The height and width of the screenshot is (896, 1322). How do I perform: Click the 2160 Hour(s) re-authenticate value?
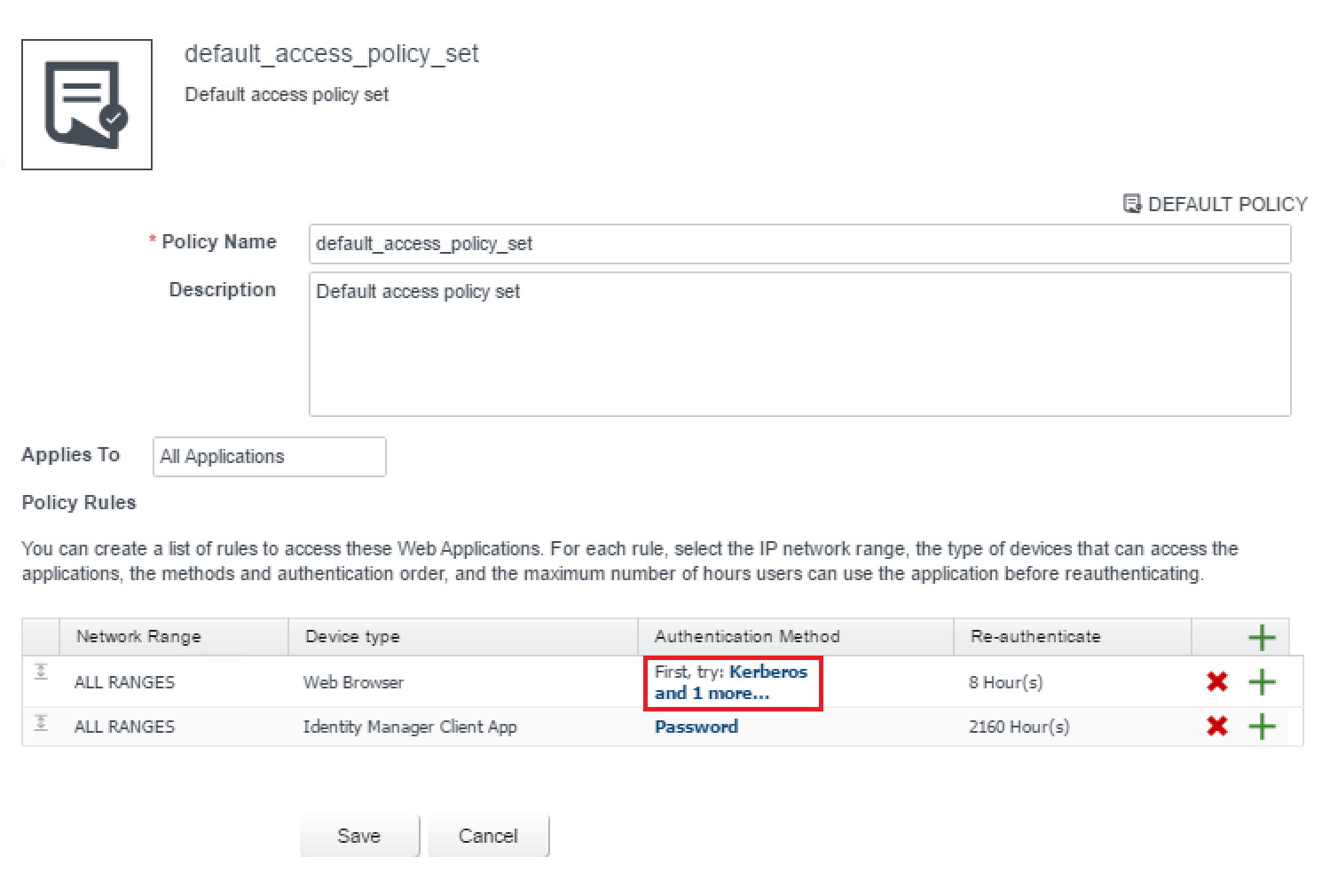(1019, 727)
